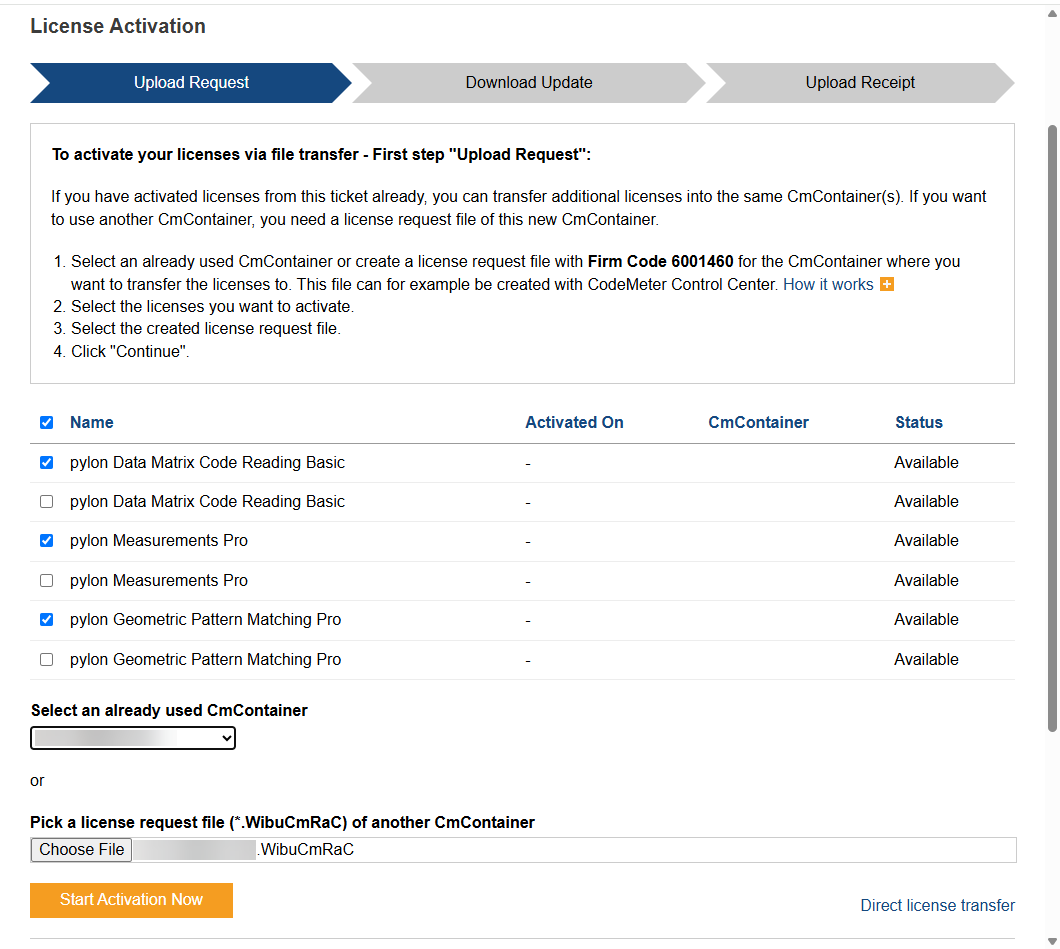Screen dimensions: 1060x949
Task: Check the second pylon Data Matrix Code Reading Basic
Action: 46,501
